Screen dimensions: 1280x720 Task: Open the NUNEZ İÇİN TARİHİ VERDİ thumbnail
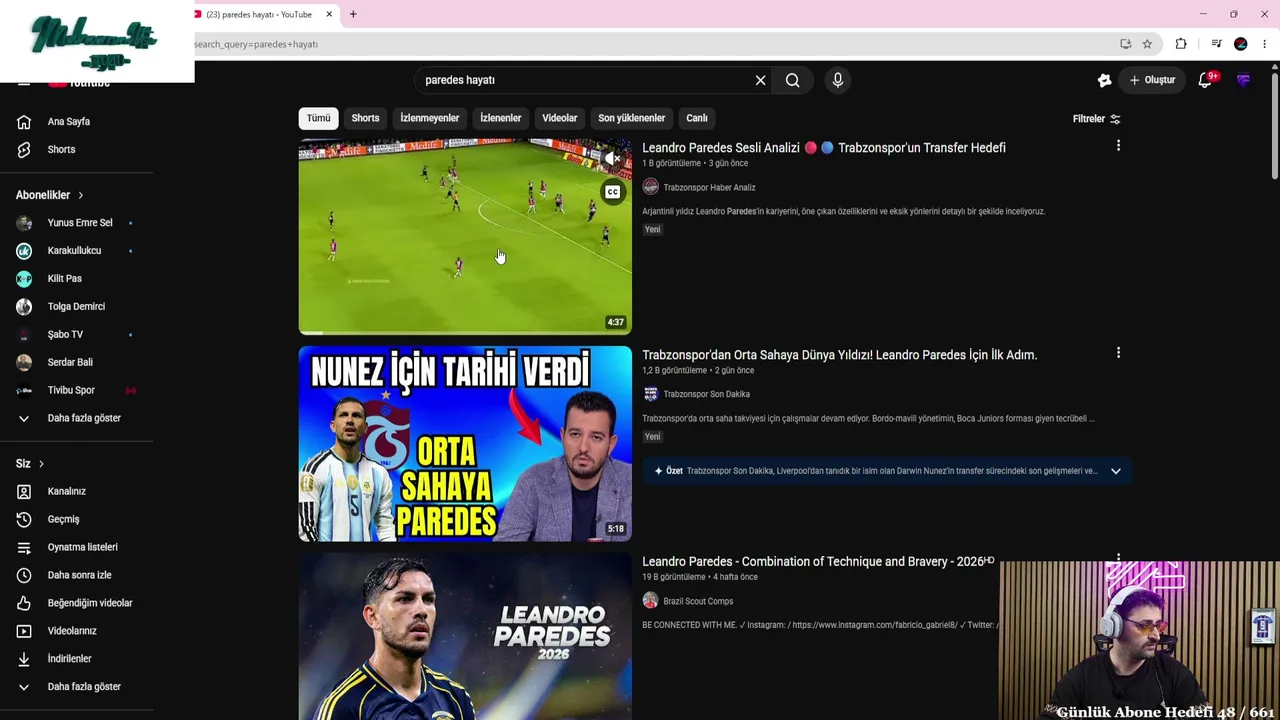pos(465,444)
